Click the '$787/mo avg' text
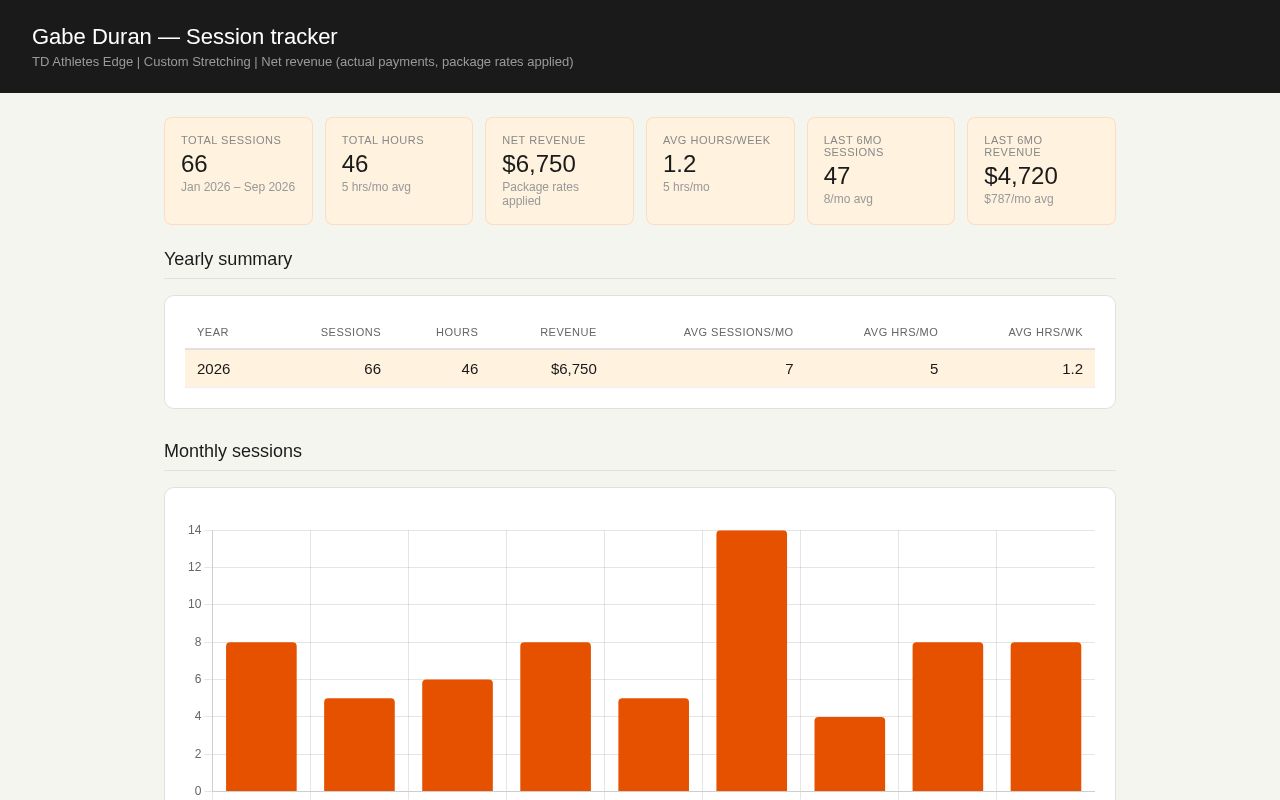The height and width of the screenshot is (800, 1280). 1019,199
